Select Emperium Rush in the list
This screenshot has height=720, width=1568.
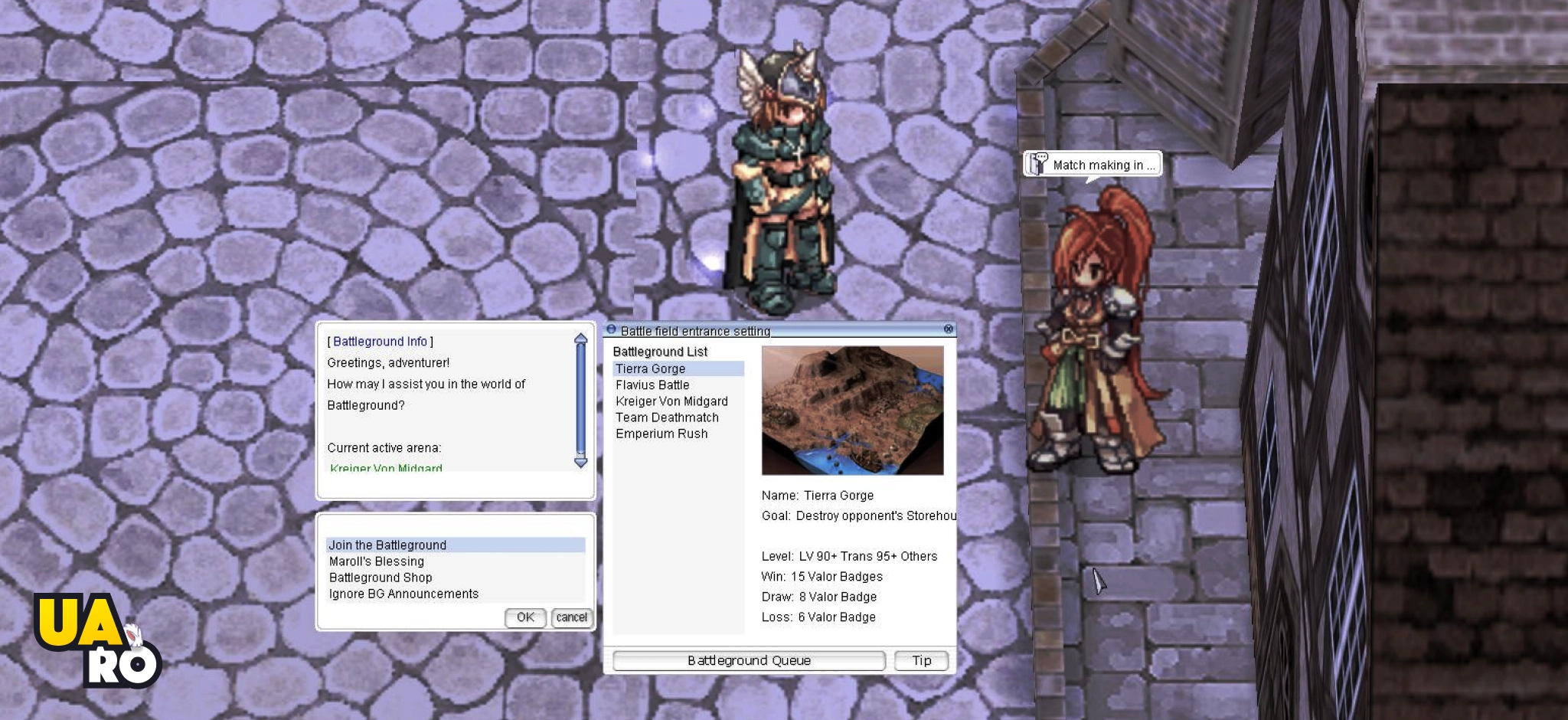pos(661,434)
